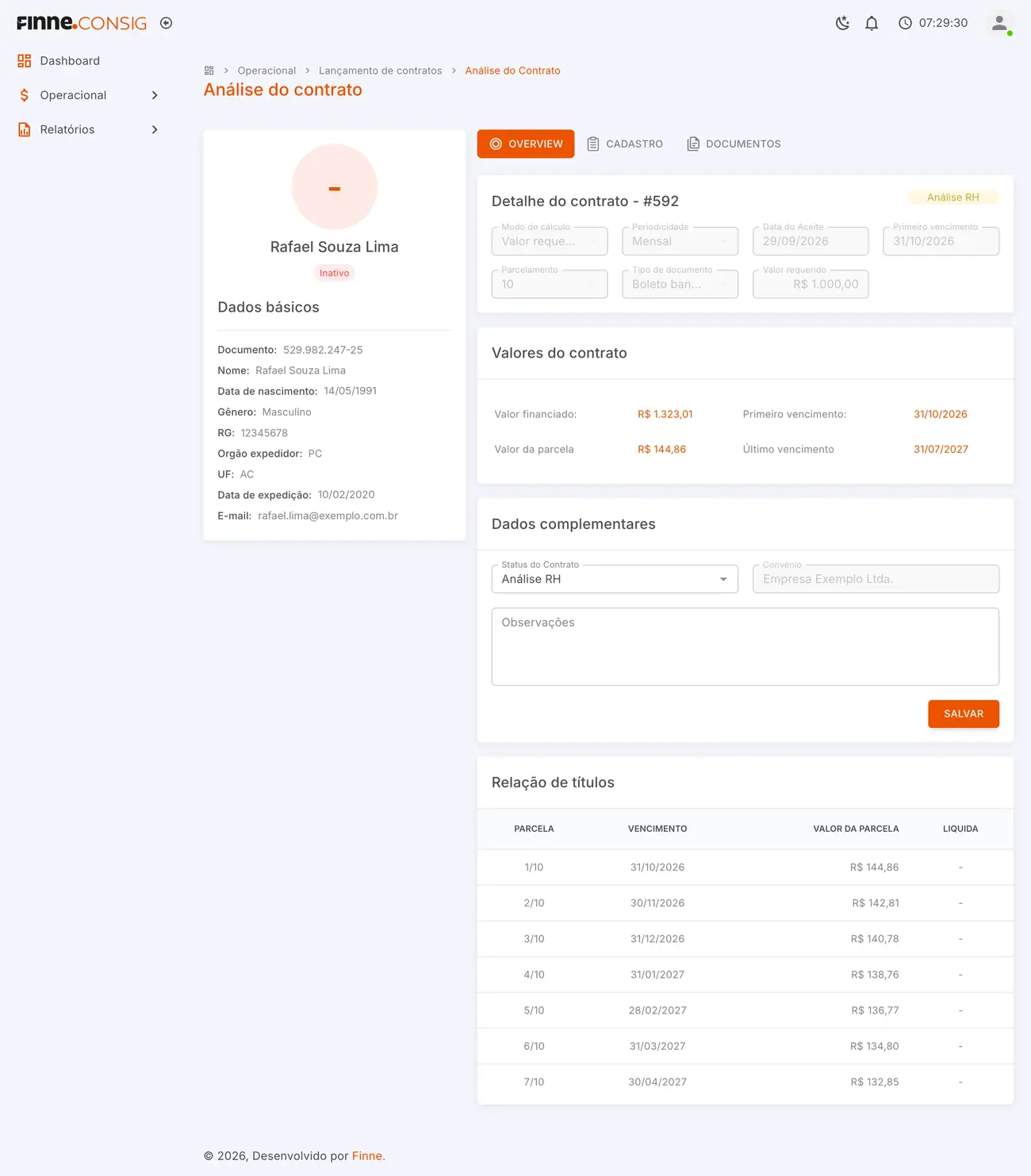Click the clock icon beside the time

tap(905, 23)
